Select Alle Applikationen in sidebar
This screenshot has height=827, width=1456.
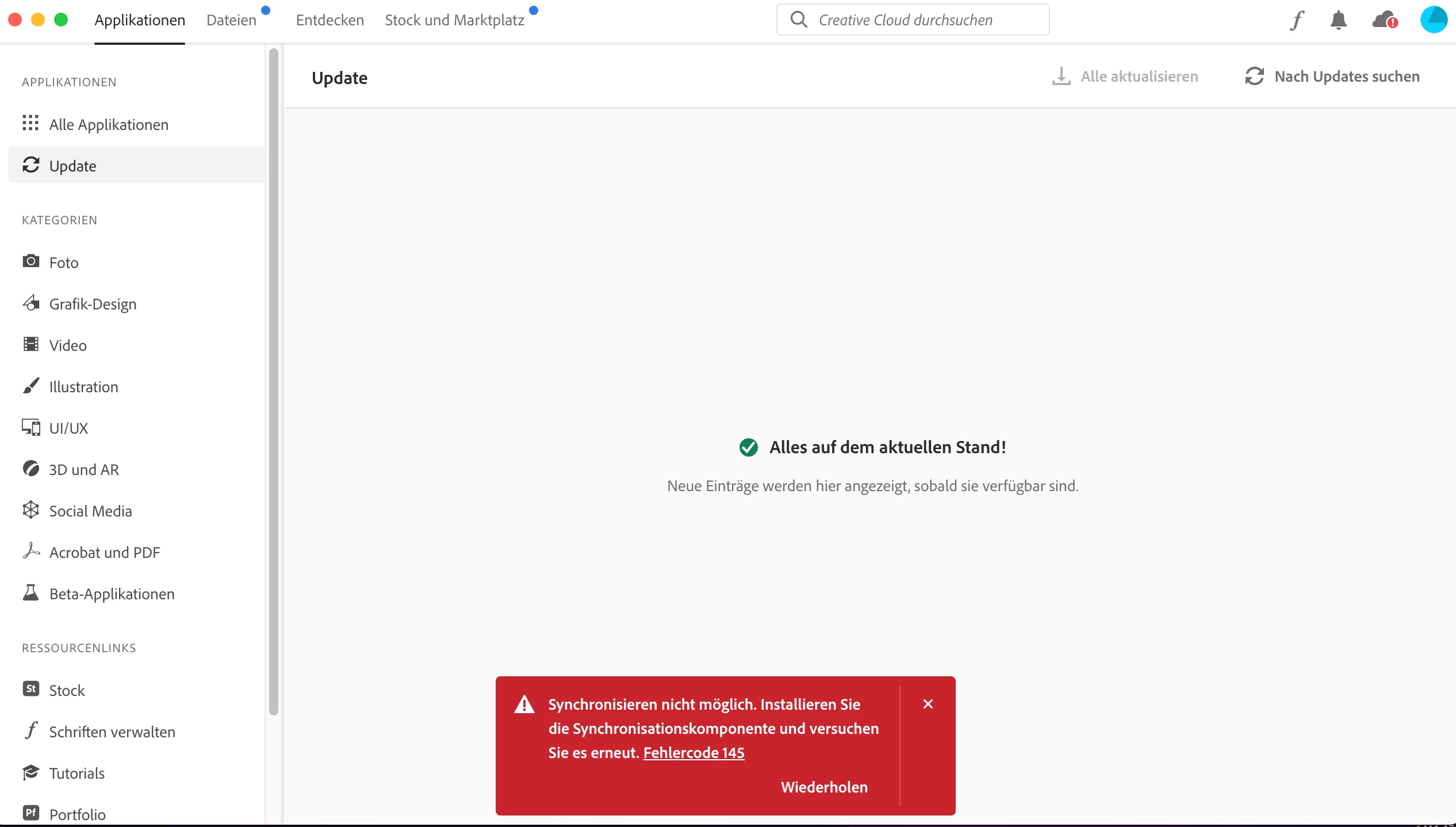point(108,124)
